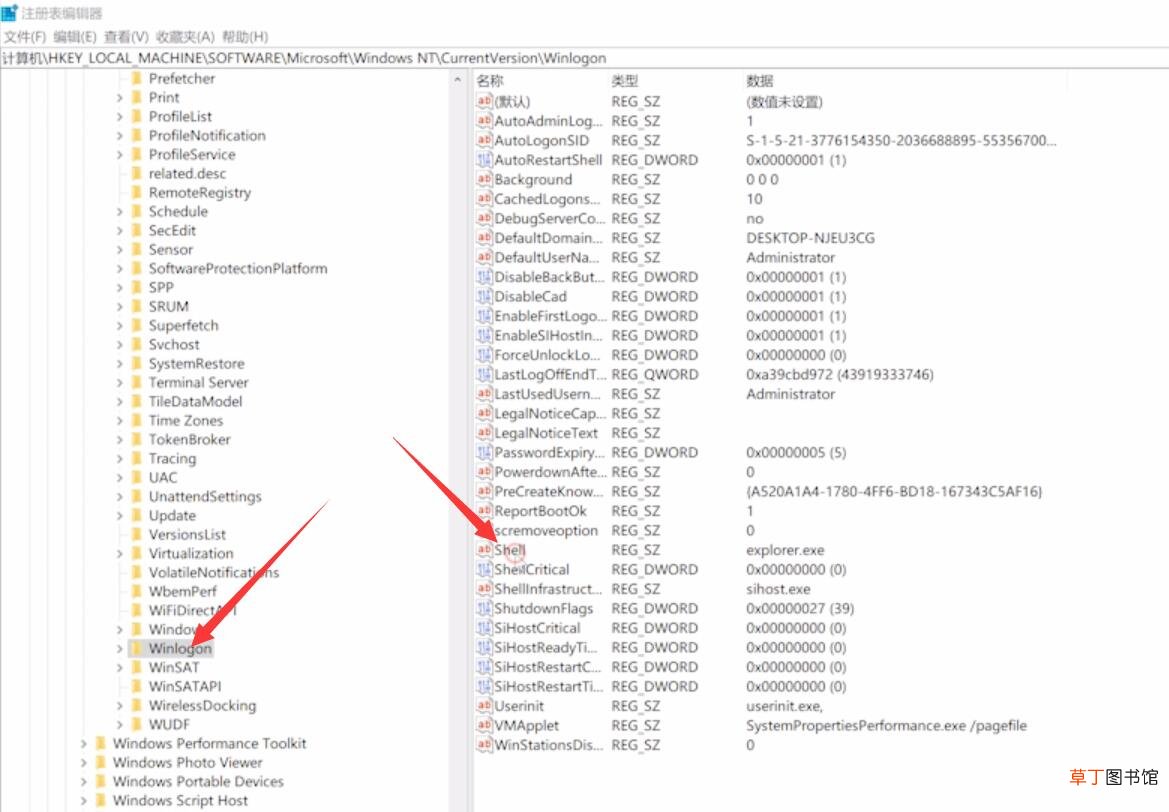Click the tree pane scroll up arrow

458,79
